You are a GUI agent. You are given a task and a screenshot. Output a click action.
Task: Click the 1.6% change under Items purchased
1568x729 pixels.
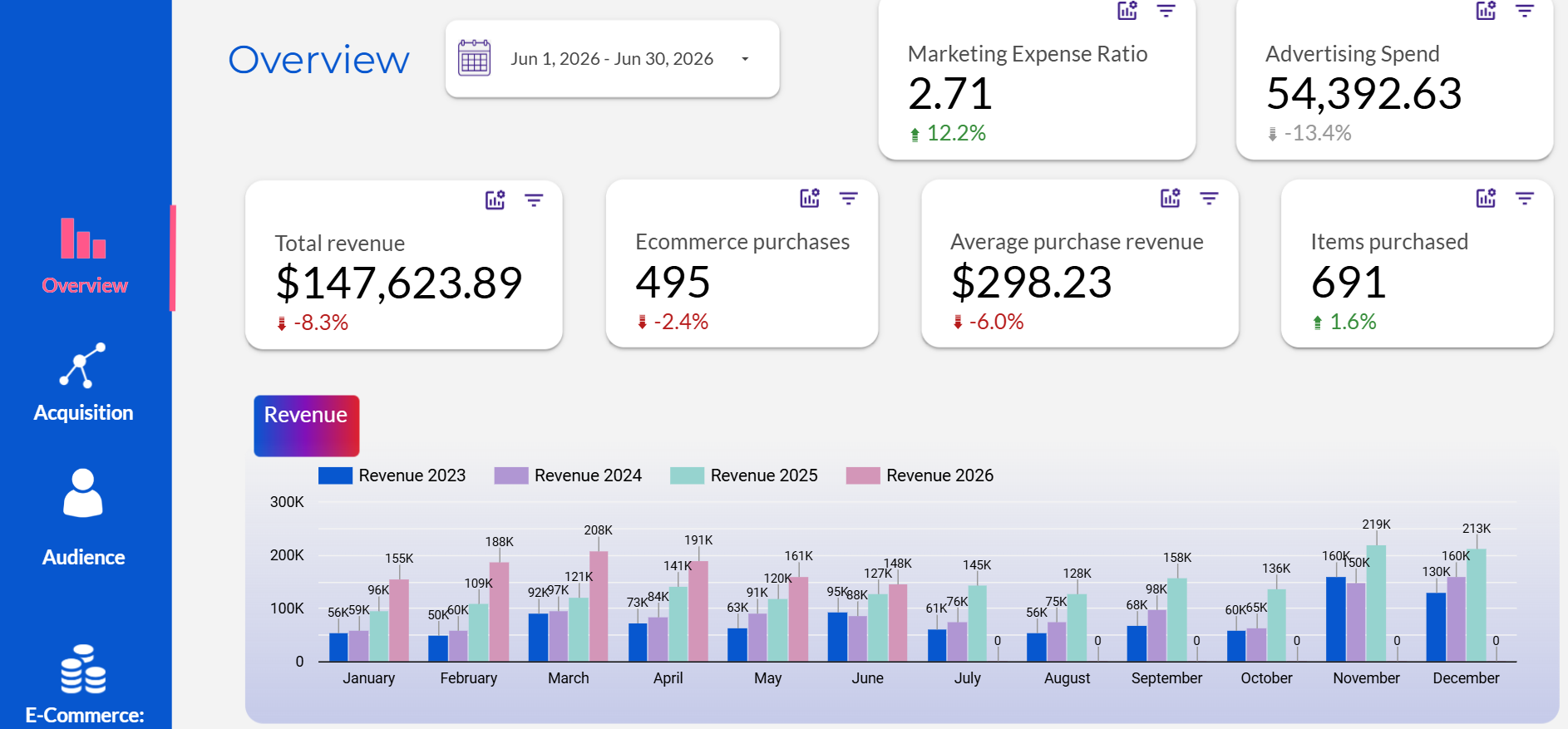[1344, 322]
